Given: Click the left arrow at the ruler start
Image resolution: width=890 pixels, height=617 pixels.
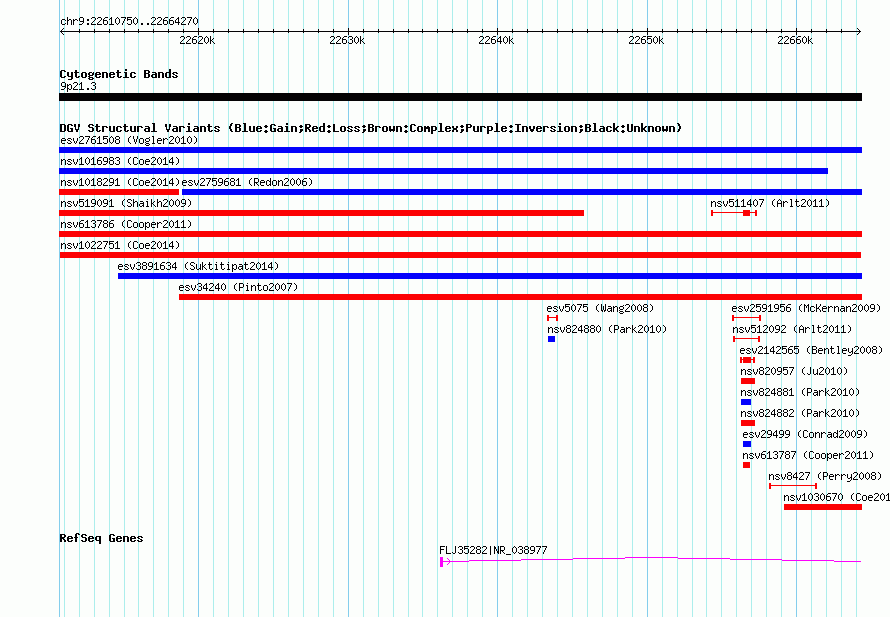Looking at the screenshot, I should [62, 32].
